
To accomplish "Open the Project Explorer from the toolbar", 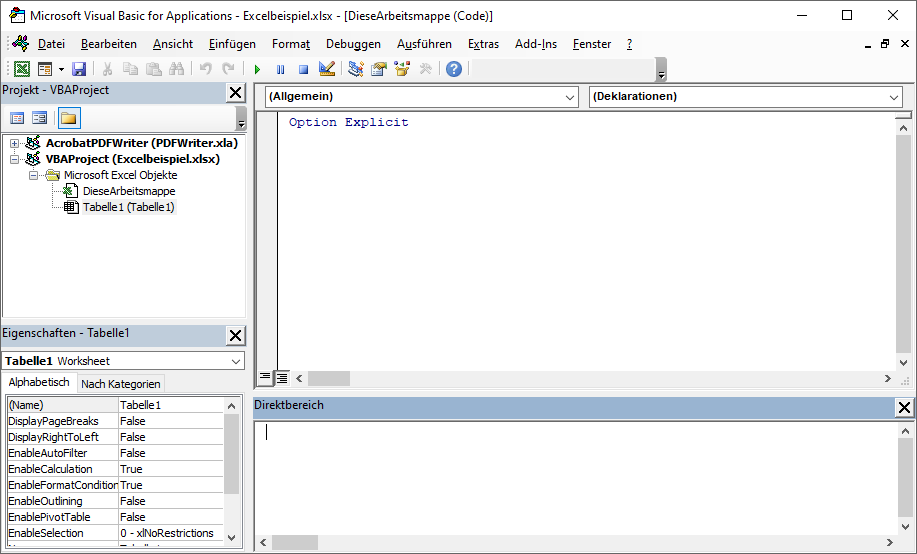I will pyautogui.click(x=356, y=69).
